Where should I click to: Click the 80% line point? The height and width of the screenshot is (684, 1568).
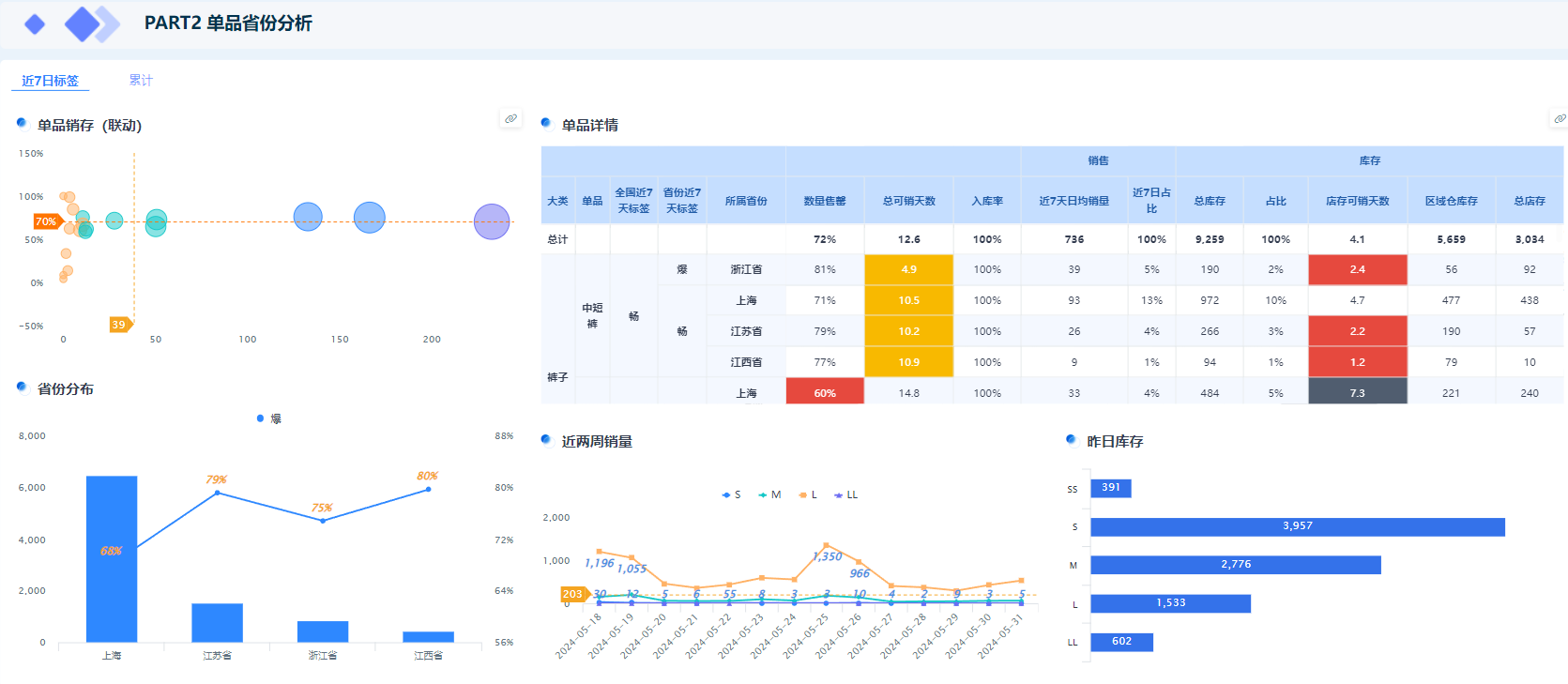point(428,489)
